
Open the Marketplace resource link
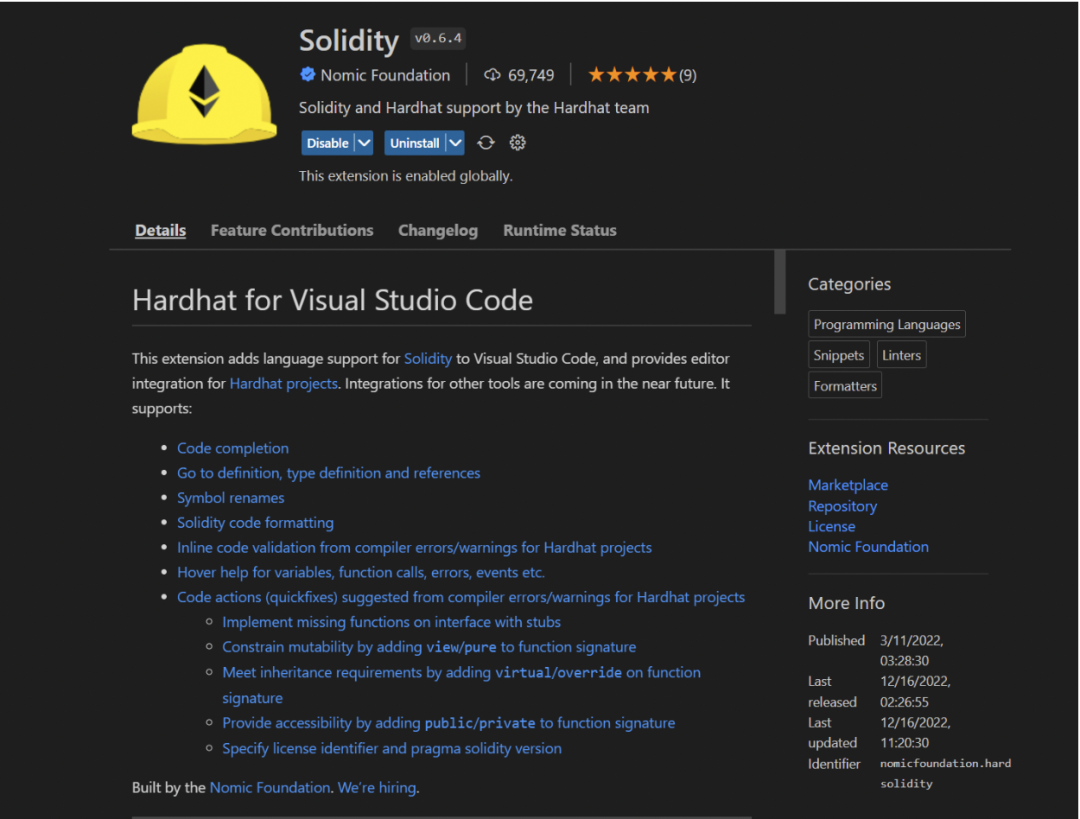tap(848, 485)
